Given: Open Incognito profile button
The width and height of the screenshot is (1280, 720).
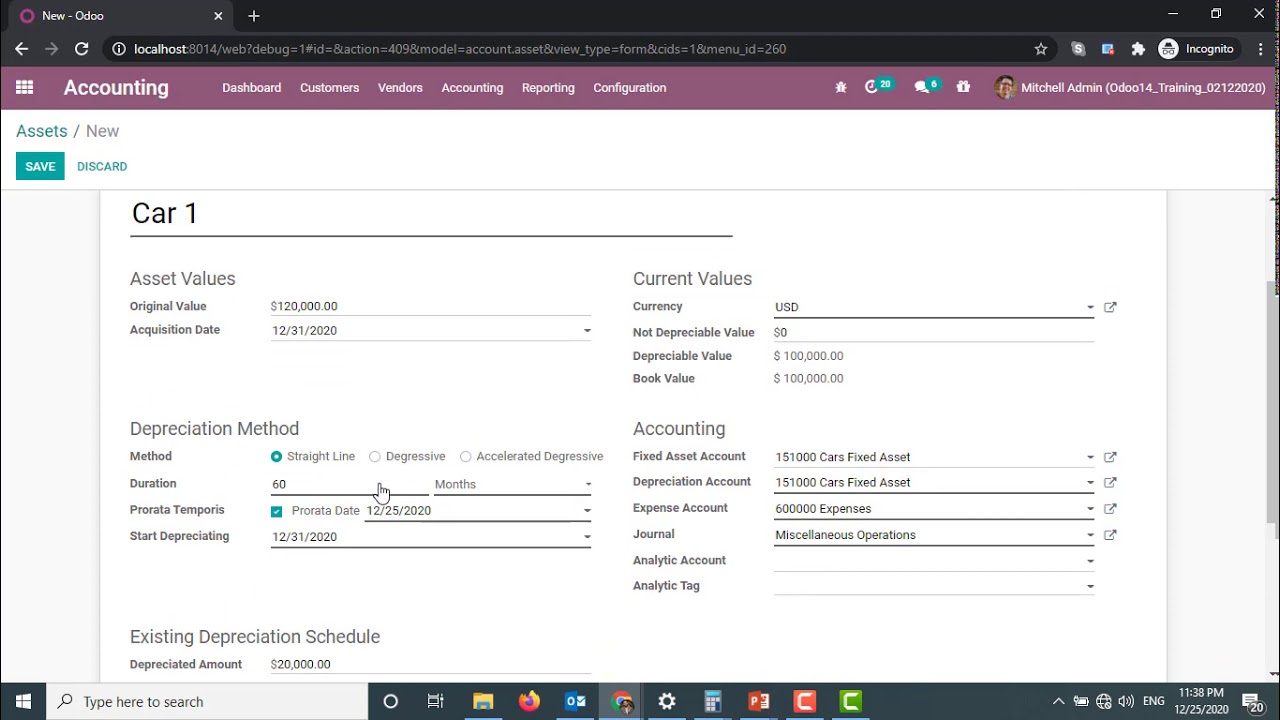Looking at the screenshot, I should pos(1197,49).
